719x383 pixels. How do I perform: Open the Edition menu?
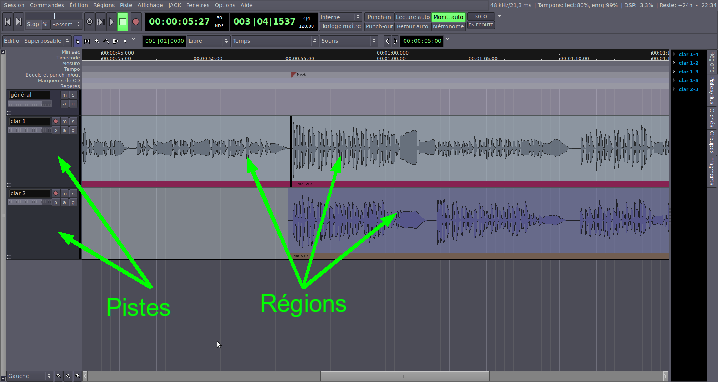[x=79, y=5]
